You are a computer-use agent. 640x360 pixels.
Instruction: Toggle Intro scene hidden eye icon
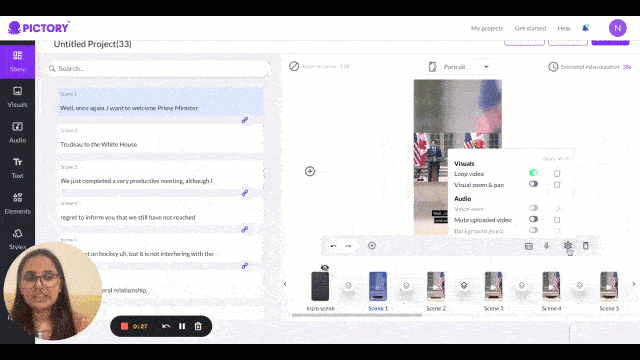pos(325,267)
